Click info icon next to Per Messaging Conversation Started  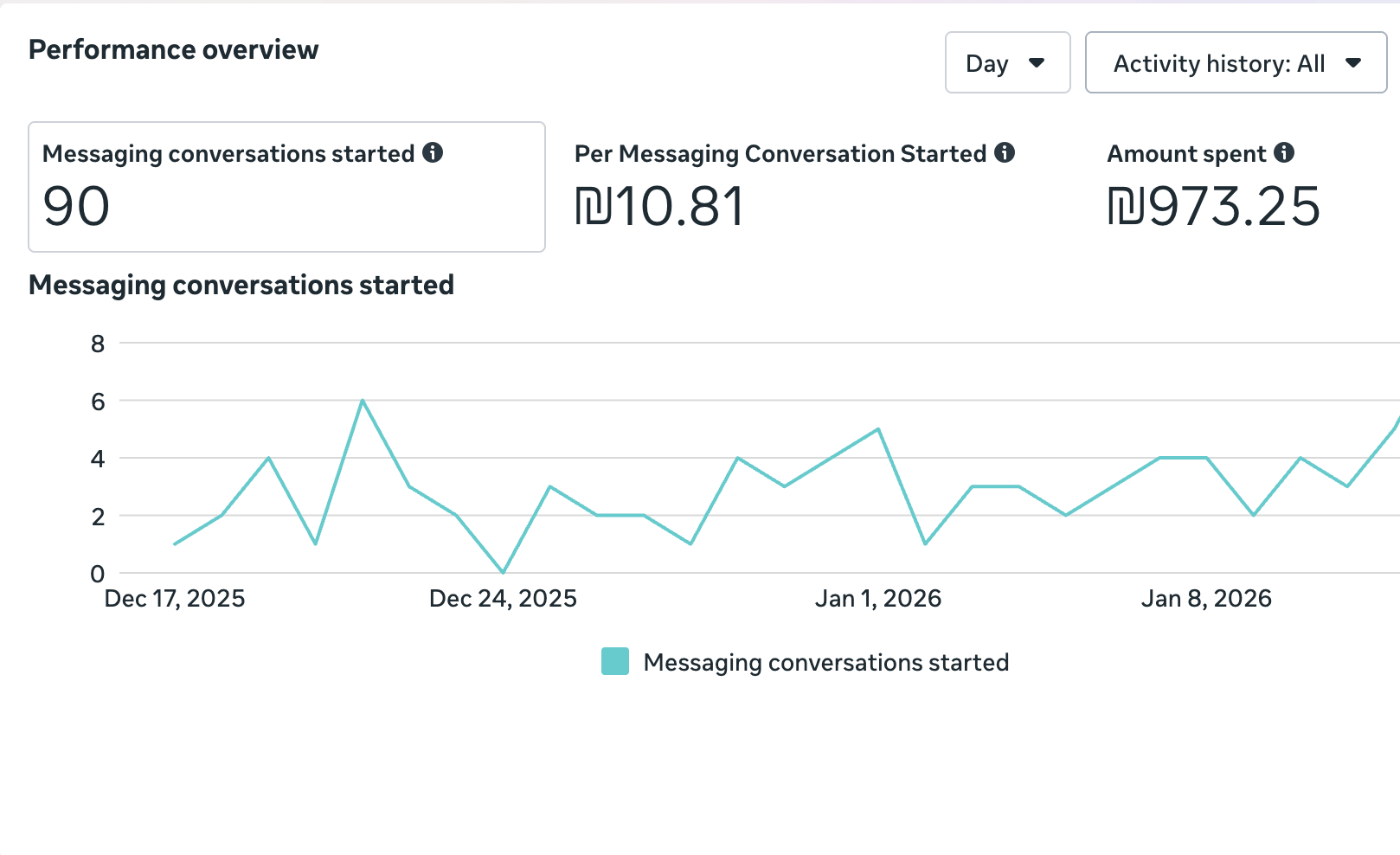pyautogui.click(x=1004, y=153)
